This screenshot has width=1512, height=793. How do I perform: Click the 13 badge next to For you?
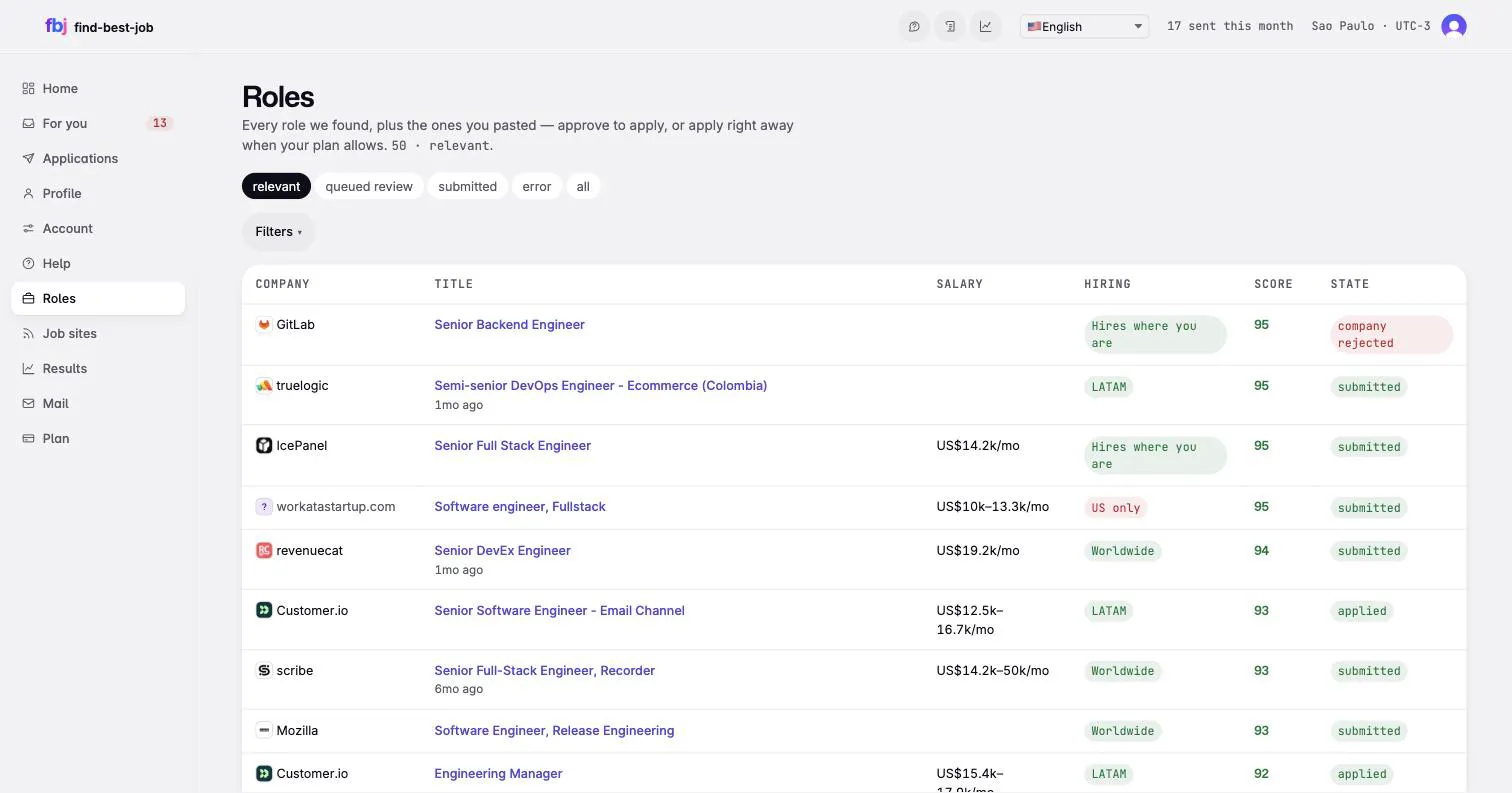(x=160, y=124)
